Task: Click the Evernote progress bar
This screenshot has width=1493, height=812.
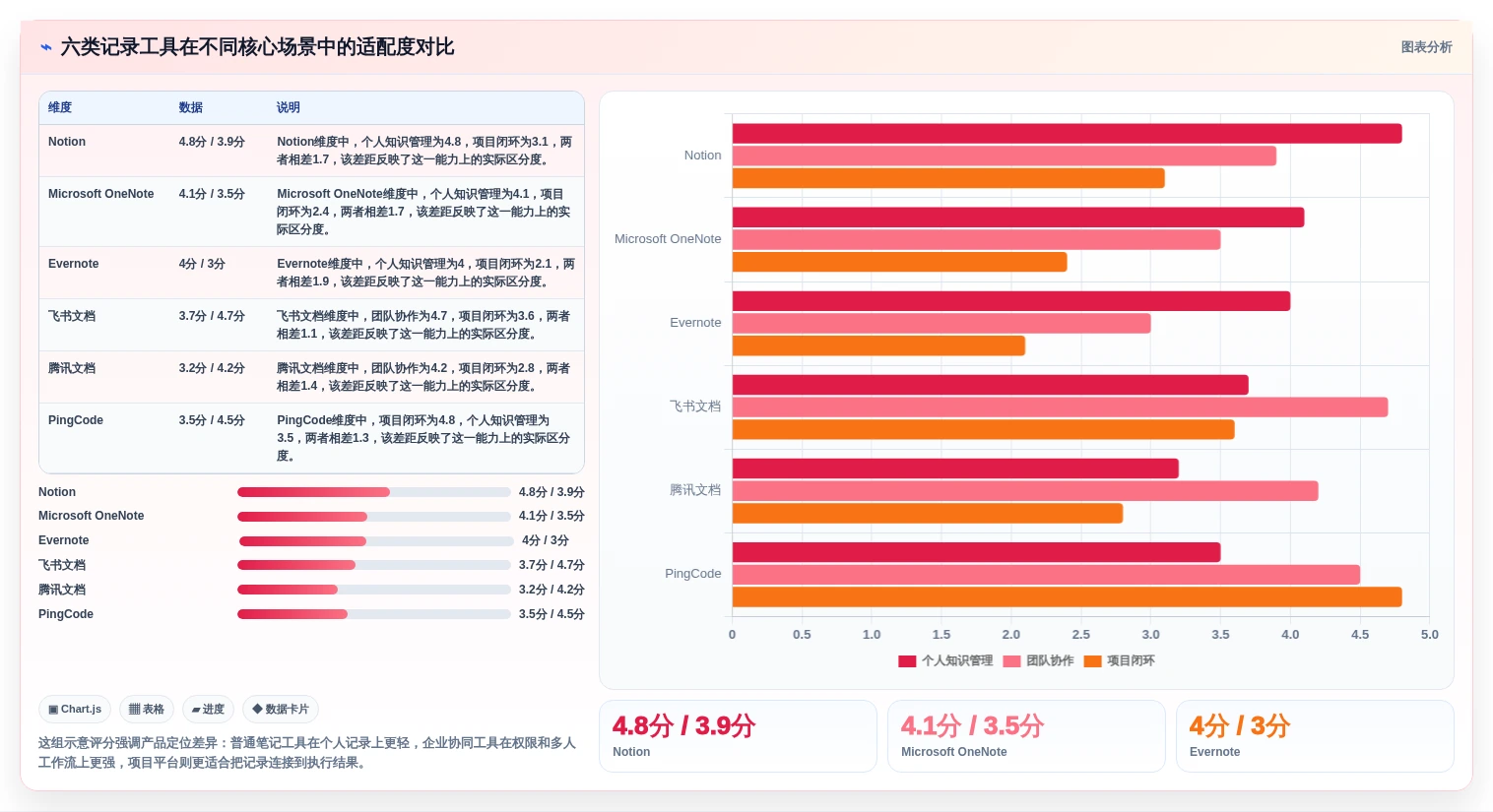Action: pos(374,541)
